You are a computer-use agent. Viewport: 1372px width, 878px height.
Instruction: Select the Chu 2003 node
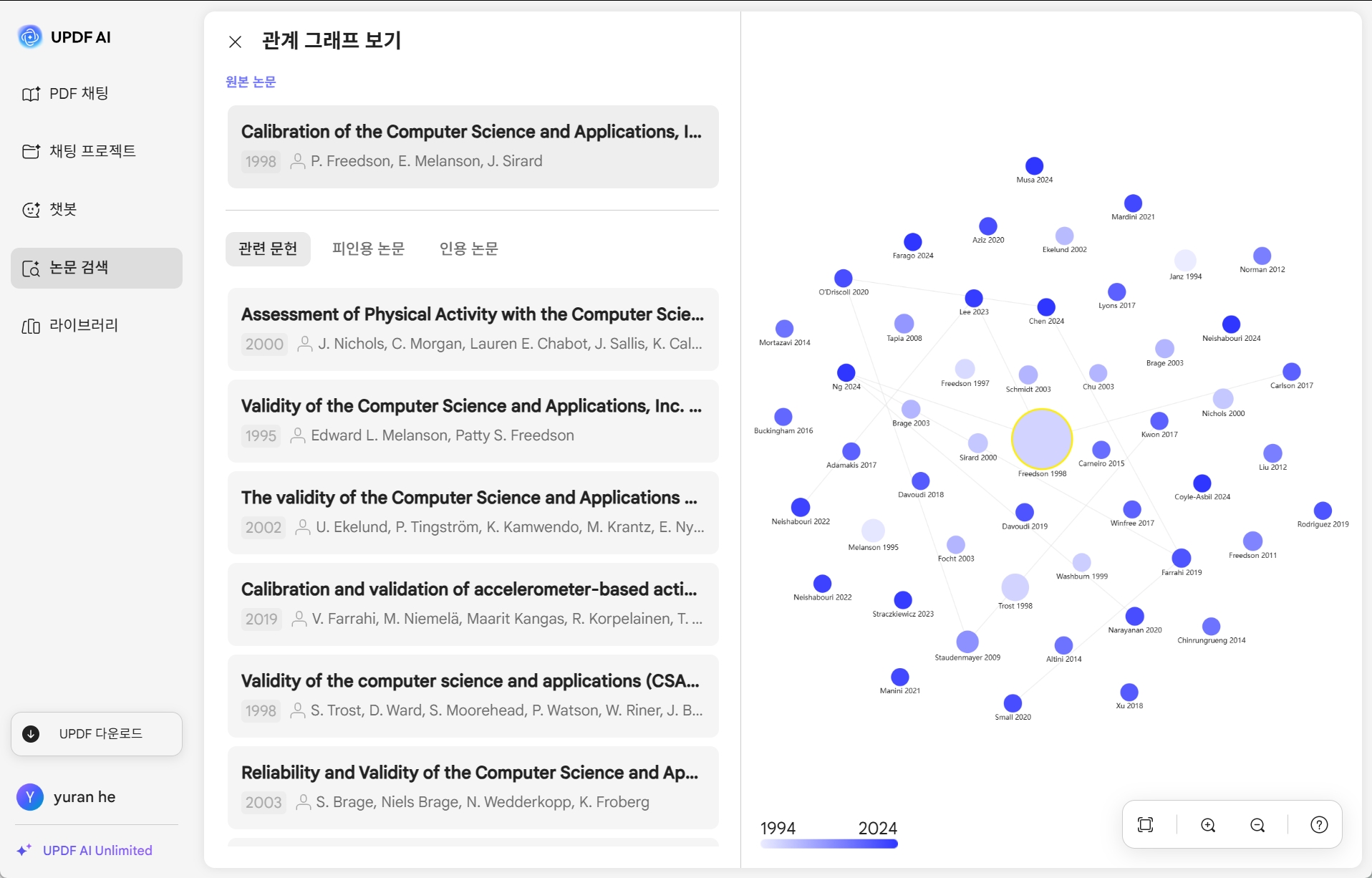(x=1098, y=372)
